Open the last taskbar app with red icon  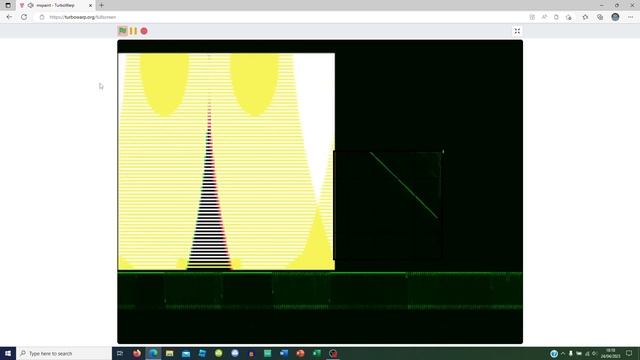333,353
